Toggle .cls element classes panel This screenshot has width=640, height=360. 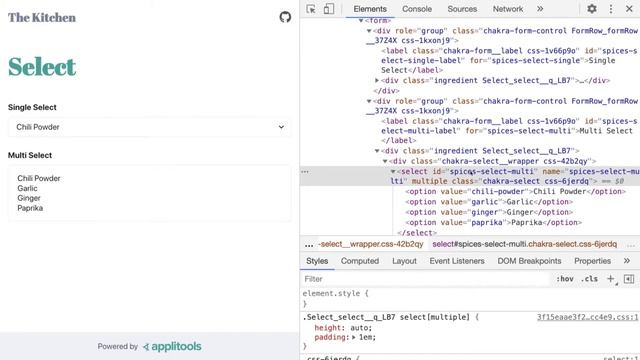pyautogui.click(x=589, y=279)
